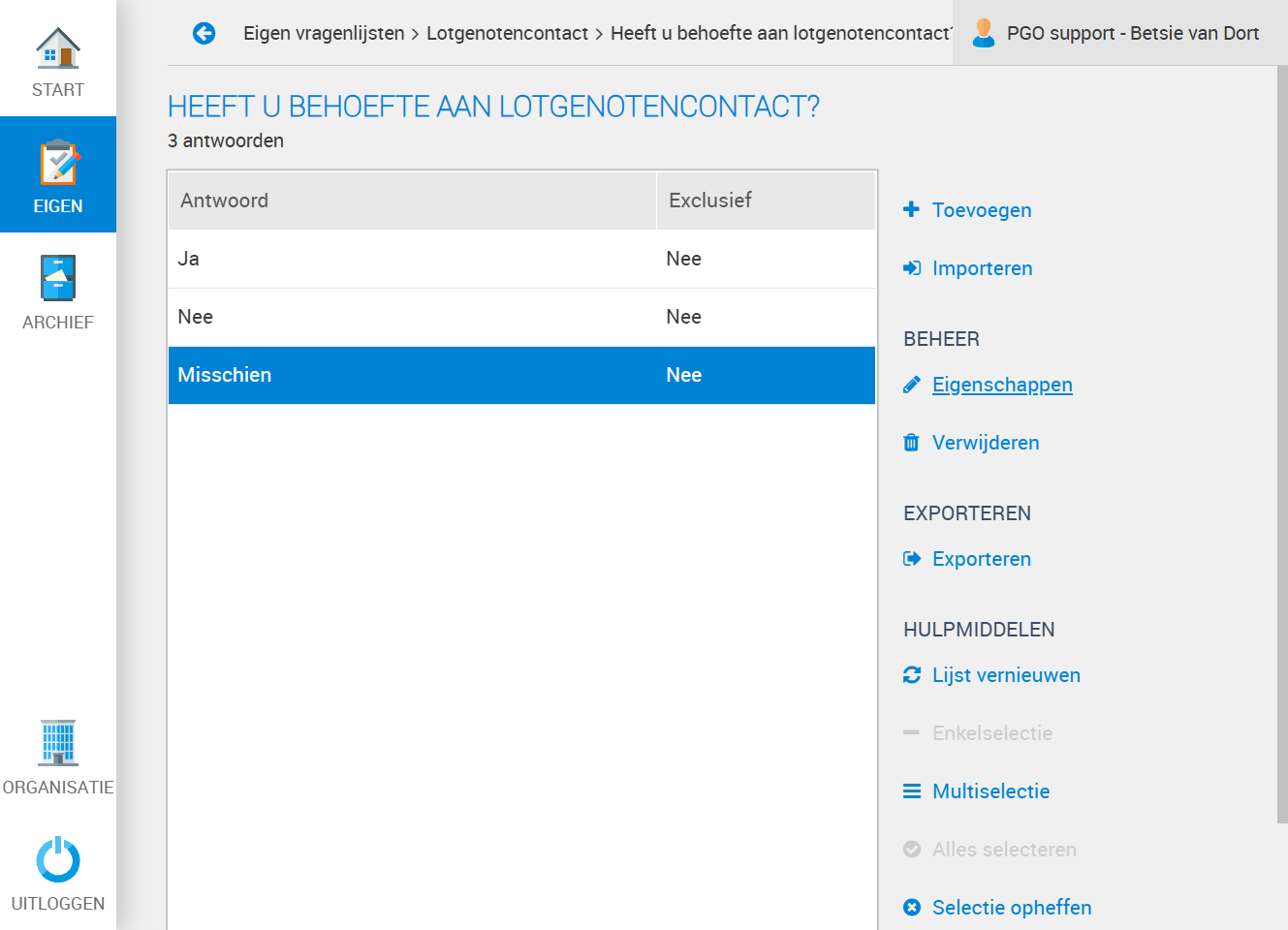Select the Misschien answer row
This screenshot has height=930, width=1288.
click(521, 375)
